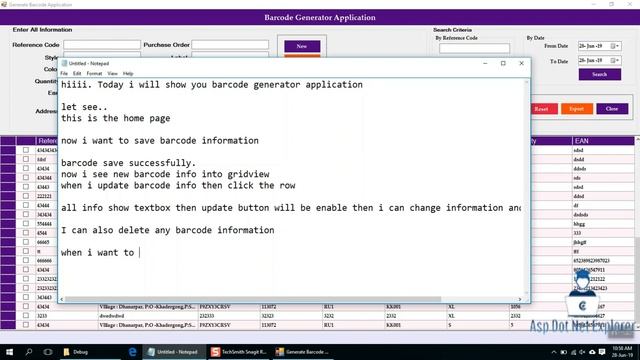Switch to Untitled - Notepad taskbar item

pos(173,351)
